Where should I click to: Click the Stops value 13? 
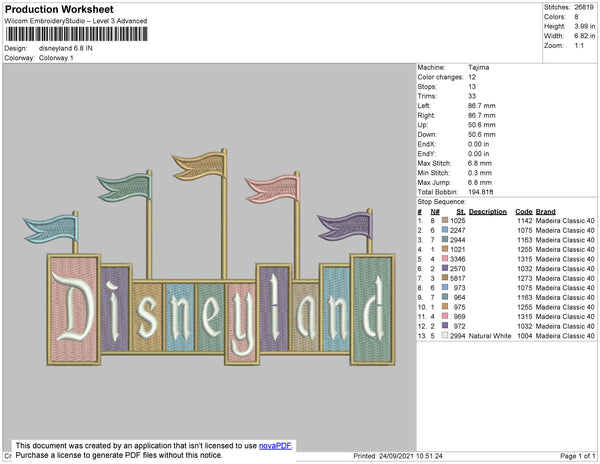[x=472, y=86]
